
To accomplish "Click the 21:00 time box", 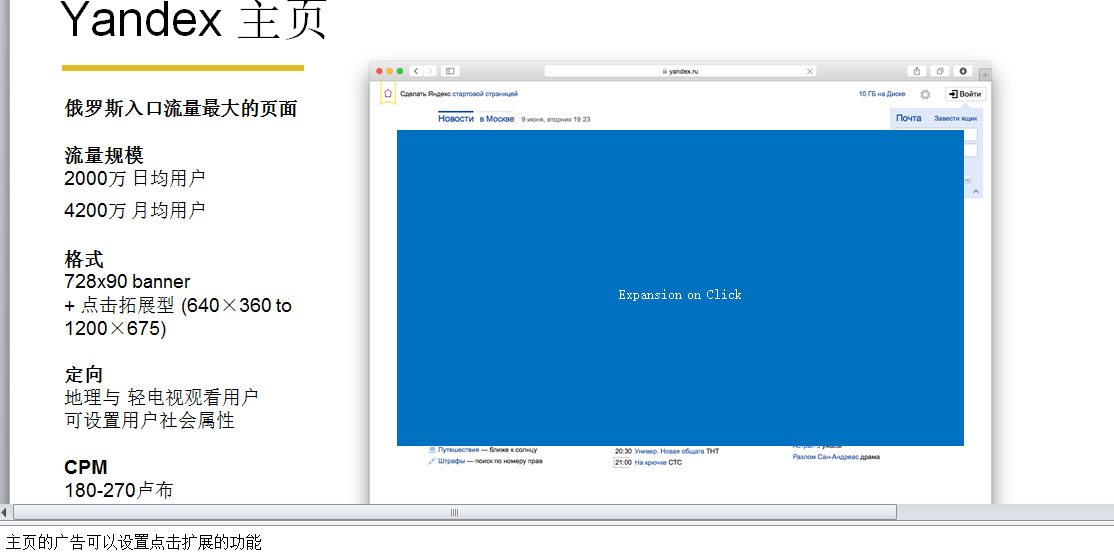I will 622,463.
